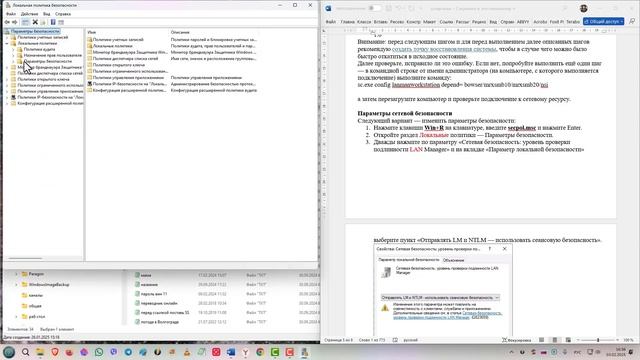Select file перед ссылкой поставь $$

pos(165,313)
